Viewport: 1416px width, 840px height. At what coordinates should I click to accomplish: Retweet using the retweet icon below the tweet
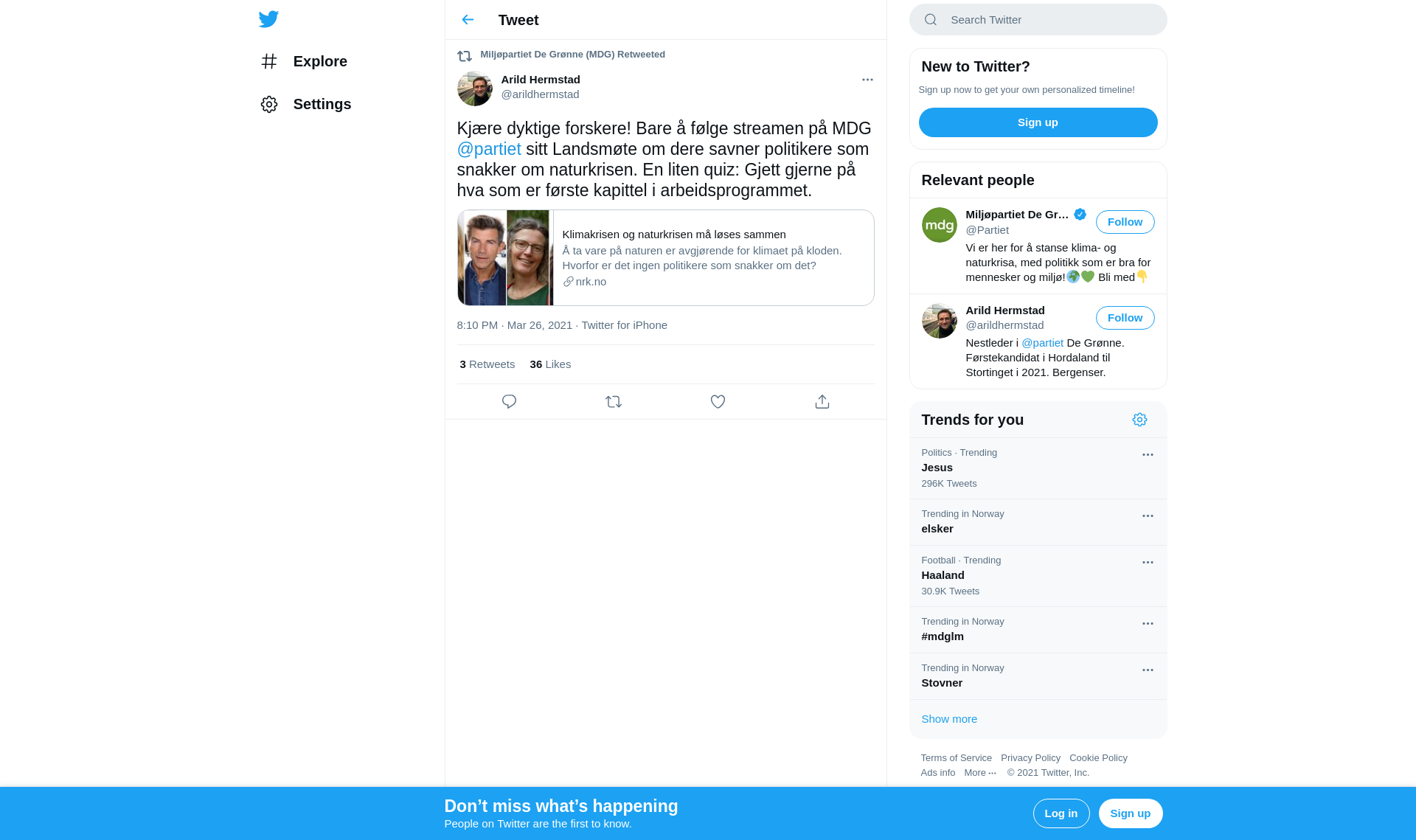click(x=614, y=402)
